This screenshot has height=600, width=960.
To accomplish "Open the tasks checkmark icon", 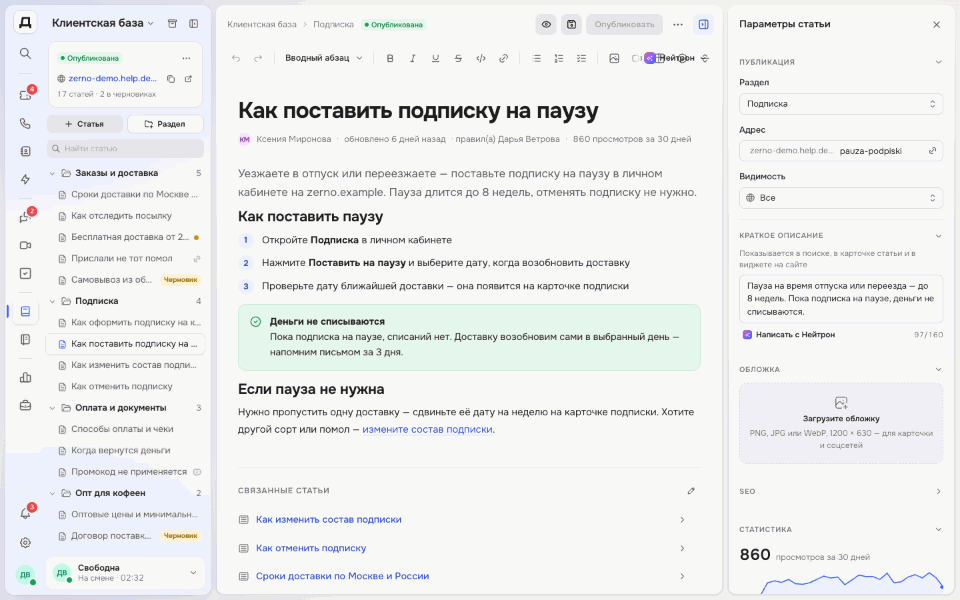I will point(25,274).
